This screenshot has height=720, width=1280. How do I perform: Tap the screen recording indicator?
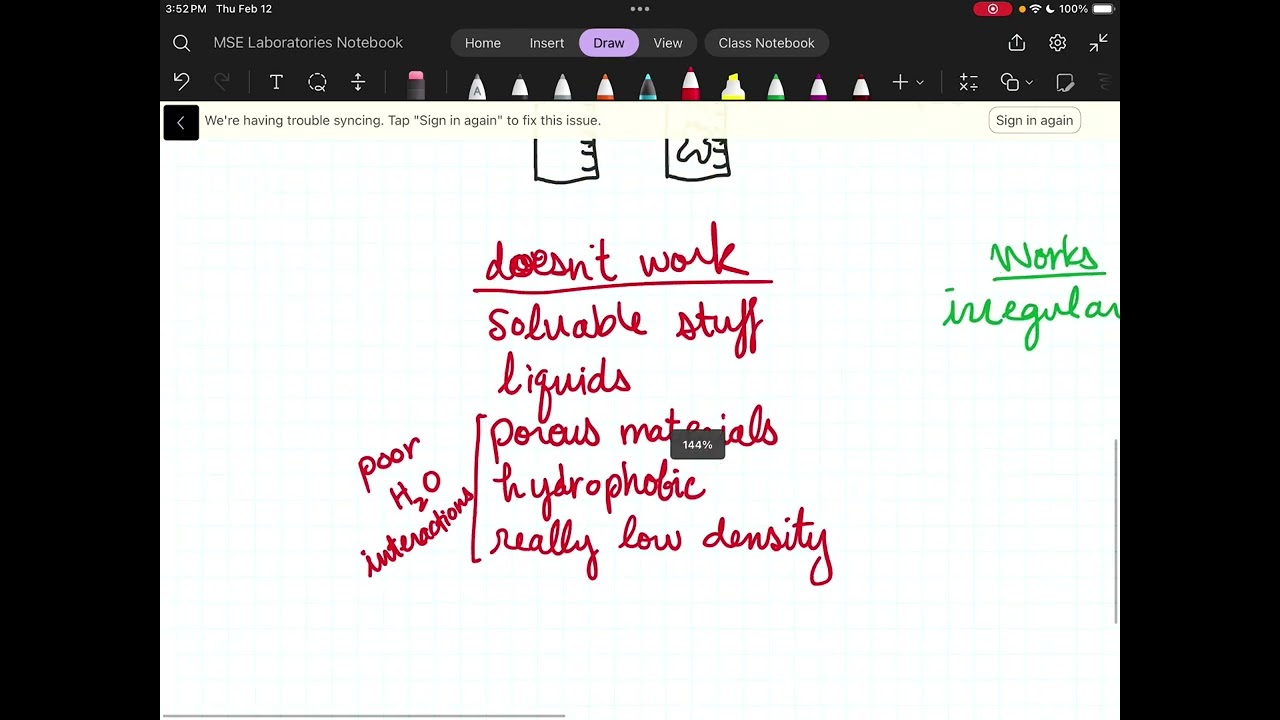click(x=993, y=9)
